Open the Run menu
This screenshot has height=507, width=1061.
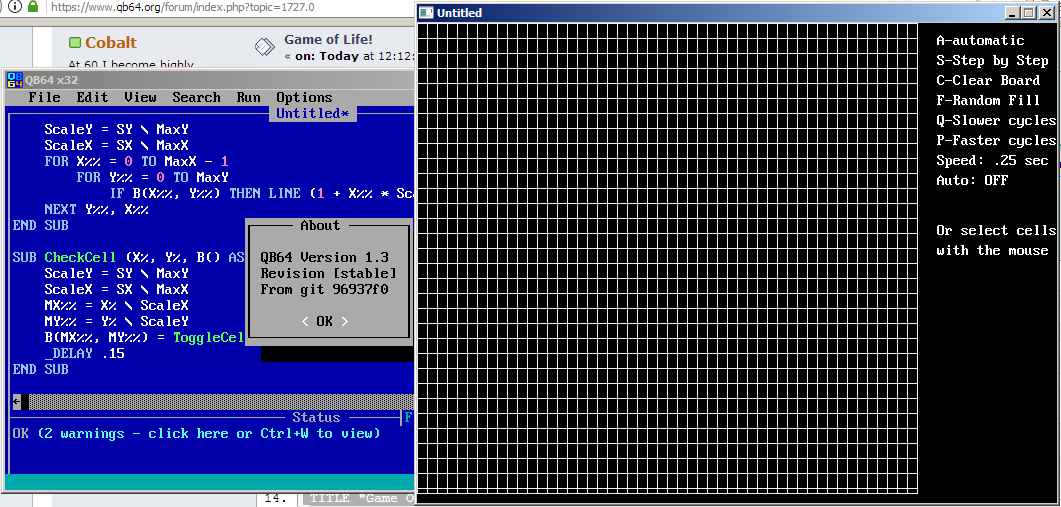pos(248,97)
